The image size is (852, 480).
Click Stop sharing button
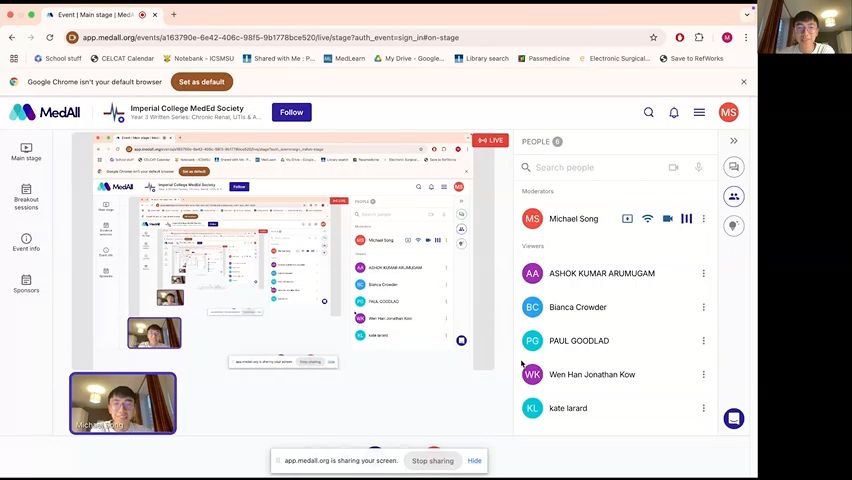(x=433, y=460)
